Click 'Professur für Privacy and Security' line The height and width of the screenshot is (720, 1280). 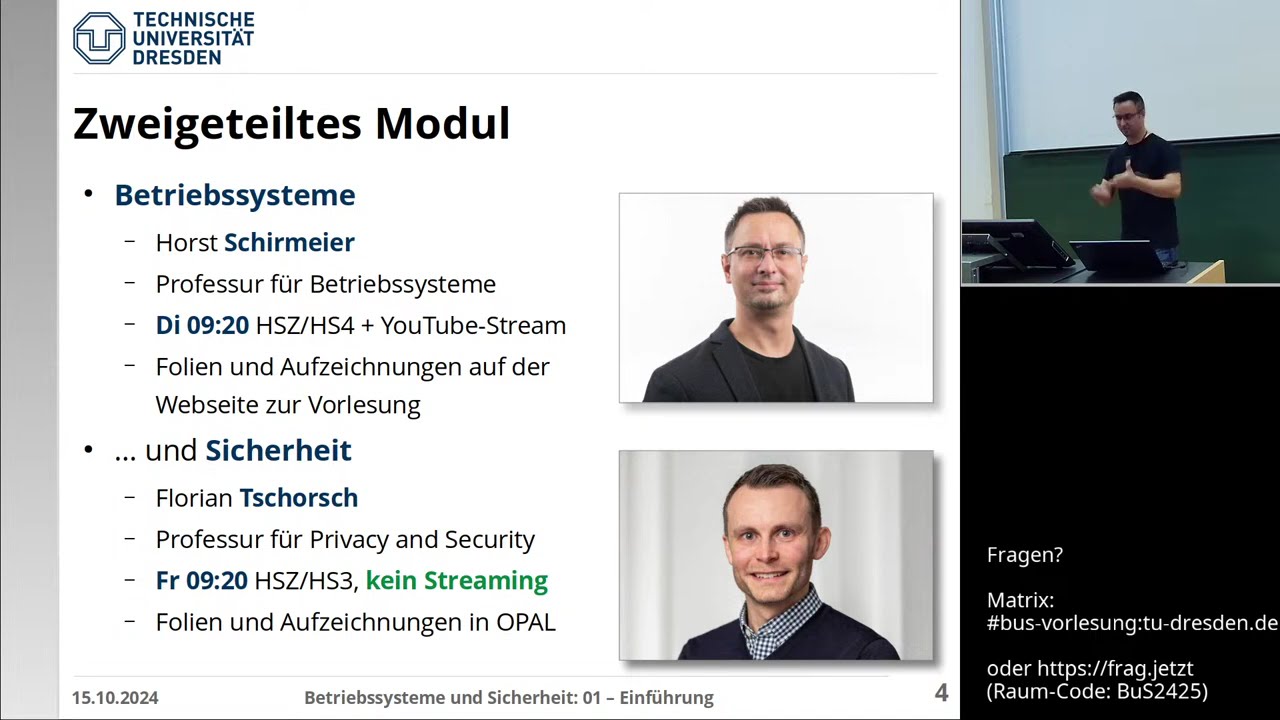[x=345, y=539]
